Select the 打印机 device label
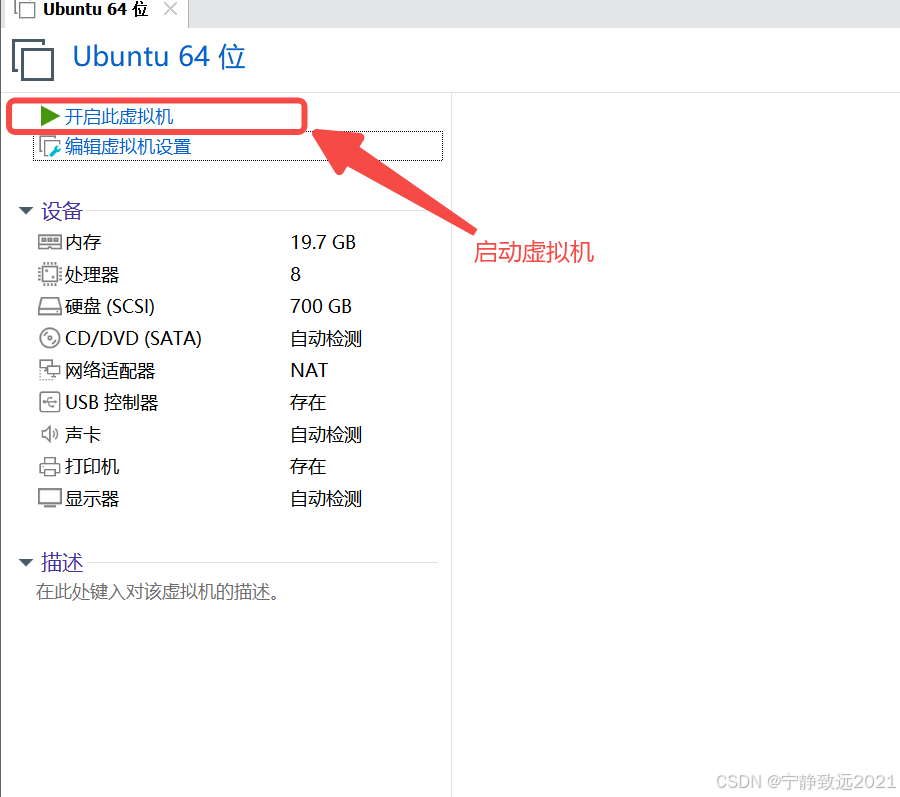Viewport: 900px width, 797px height. (x=92, y=466)
